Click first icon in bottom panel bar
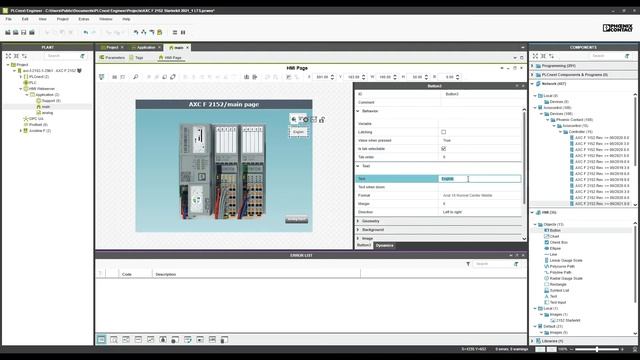This screenshot has width=640, height=360. click(x=101, y=340)
